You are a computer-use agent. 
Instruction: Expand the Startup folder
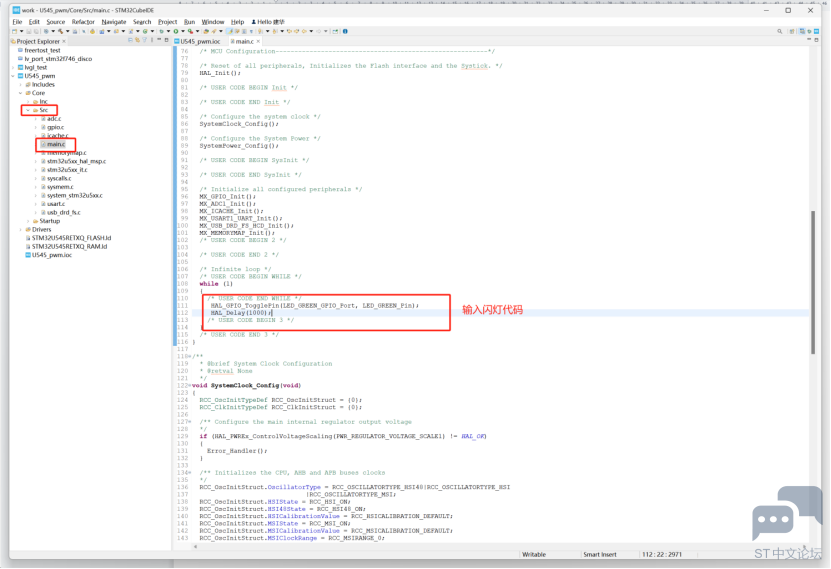pyautogui.click(x=28, y=221)
